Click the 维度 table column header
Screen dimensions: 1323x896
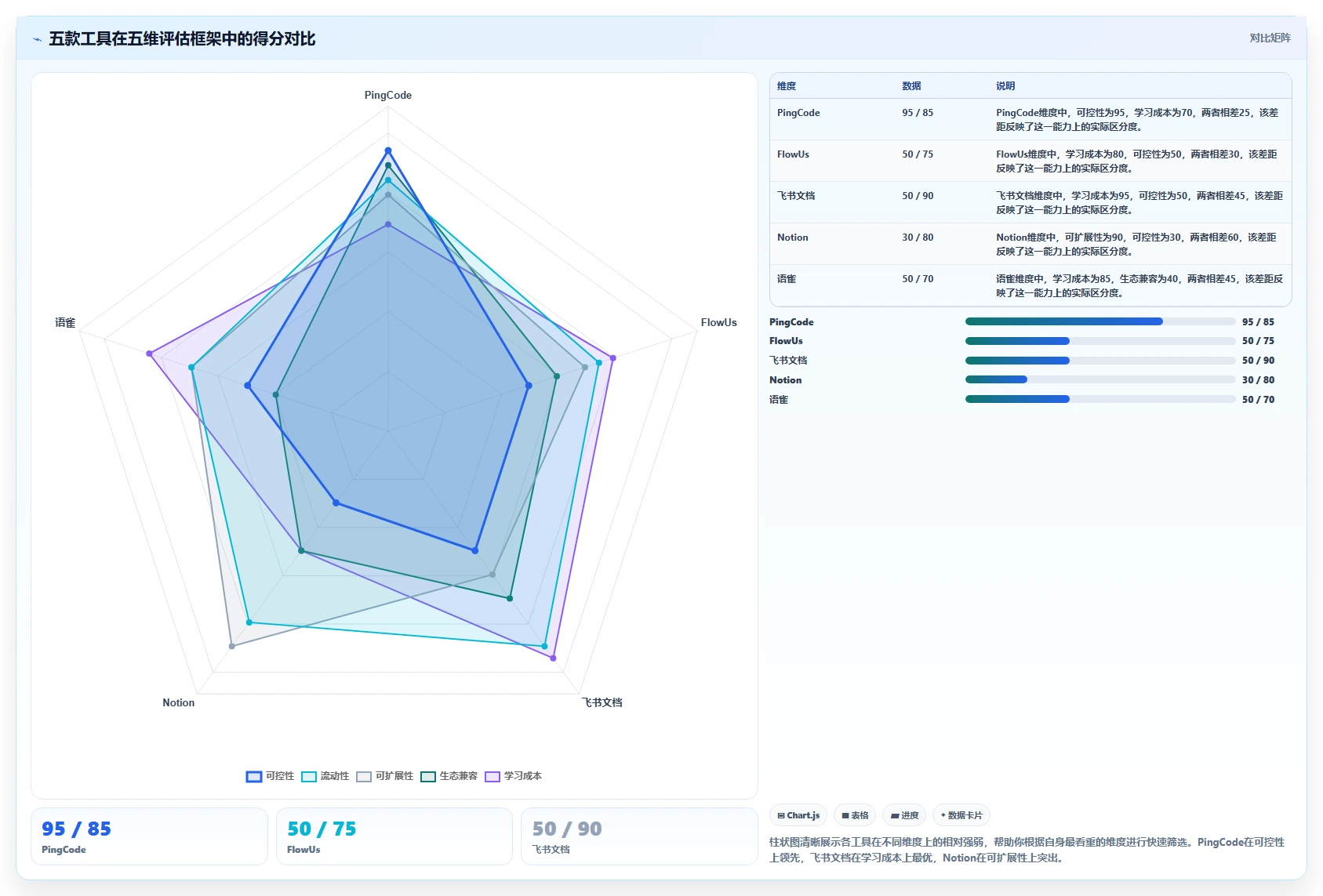tap(787, 86)
